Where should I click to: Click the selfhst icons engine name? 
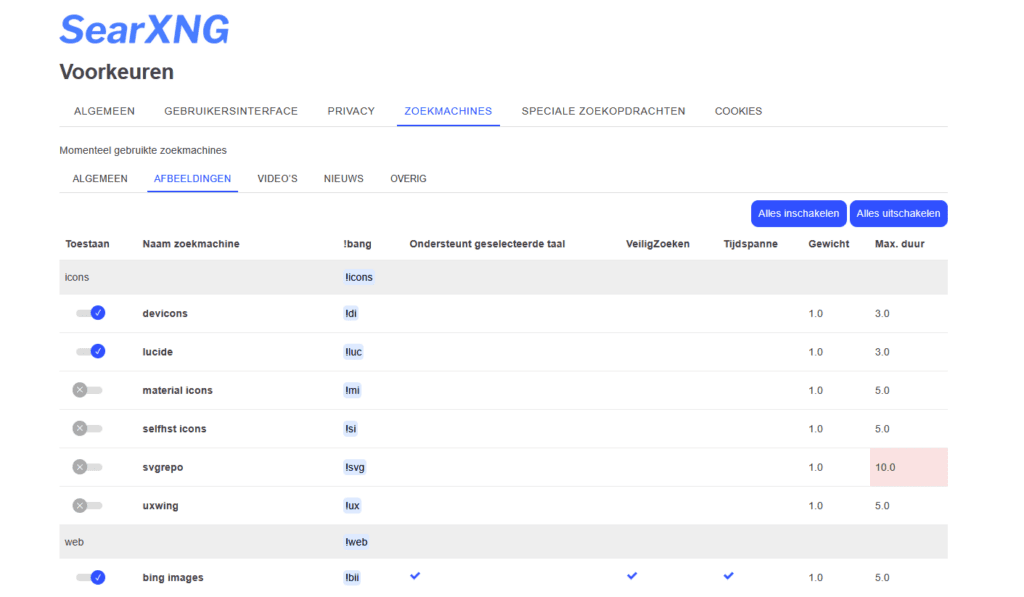pyautogui.click(x=174, y=429)
